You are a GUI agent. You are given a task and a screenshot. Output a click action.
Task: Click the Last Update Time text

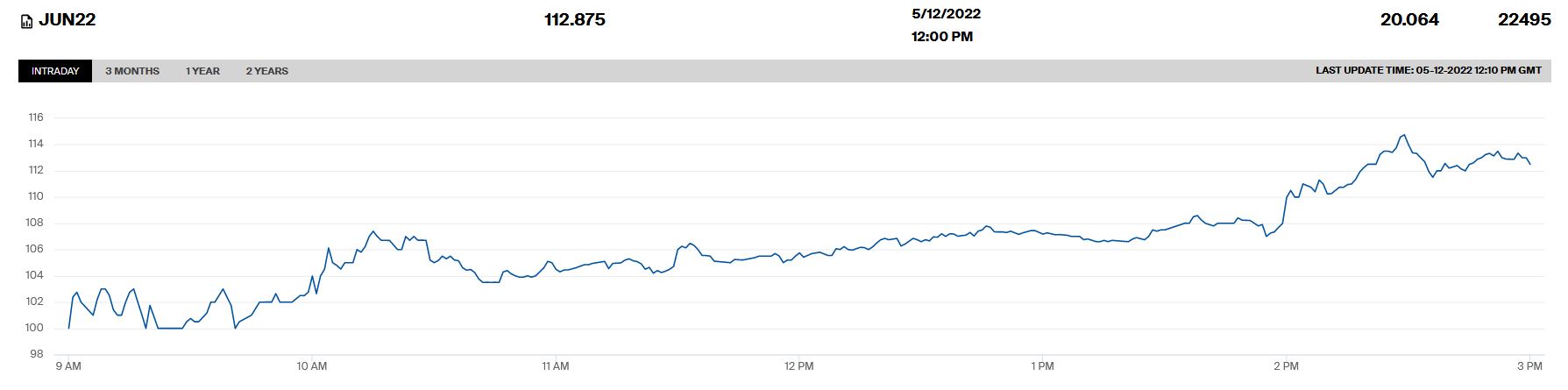(x=1428, y=71)
